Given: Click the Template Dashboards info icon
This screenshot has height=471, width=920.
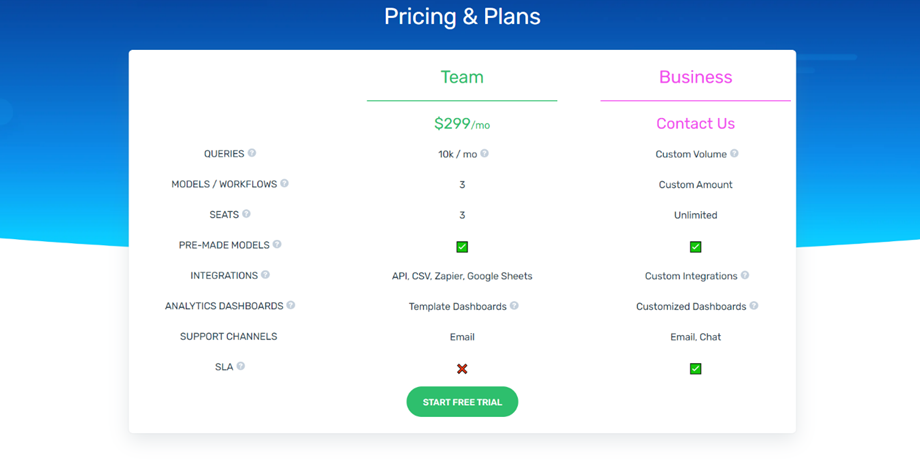Looking at the screenshot, I should (x=514, y=306).
